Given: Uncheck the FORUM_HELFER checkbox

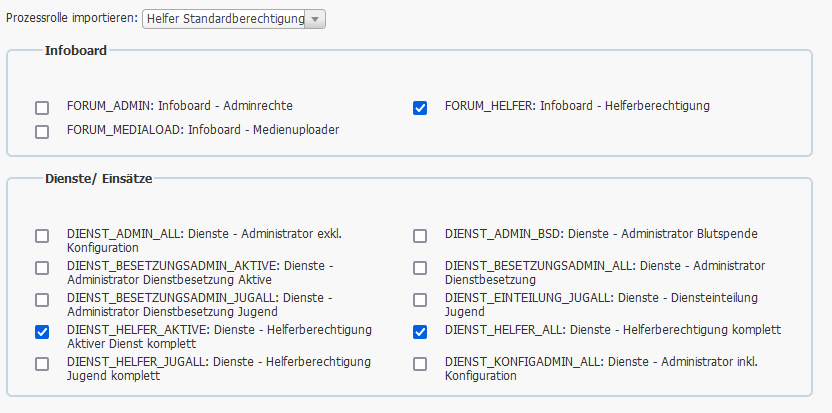Looking at the screenshot, I should [x=420, y=107].
